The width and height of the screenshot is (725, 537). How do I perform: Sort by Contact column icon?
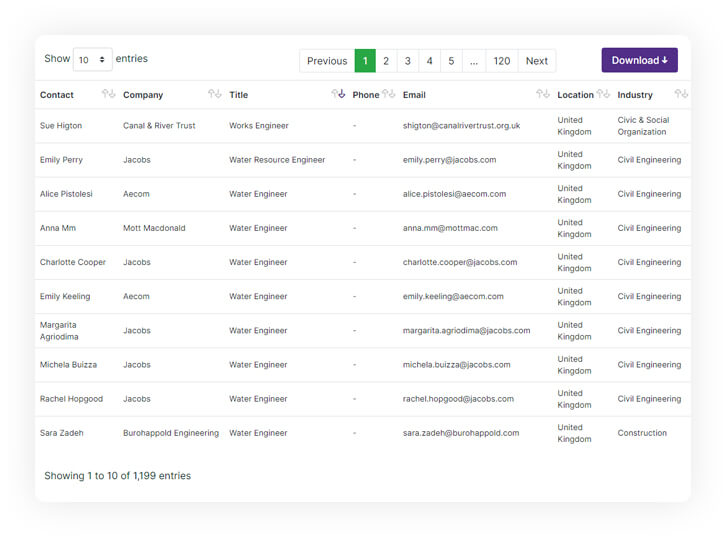coord(108,94)
